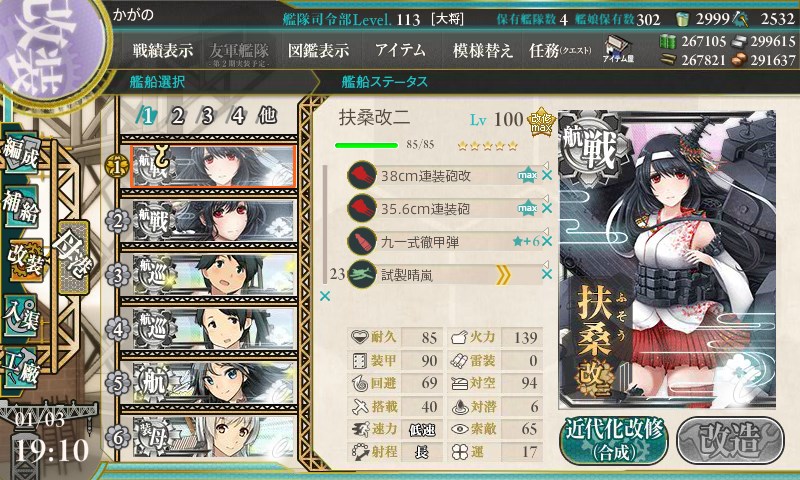This screenshot has width=800, height=480.
Task: Select the third ship in fleet list
Action: pos(214,274)
